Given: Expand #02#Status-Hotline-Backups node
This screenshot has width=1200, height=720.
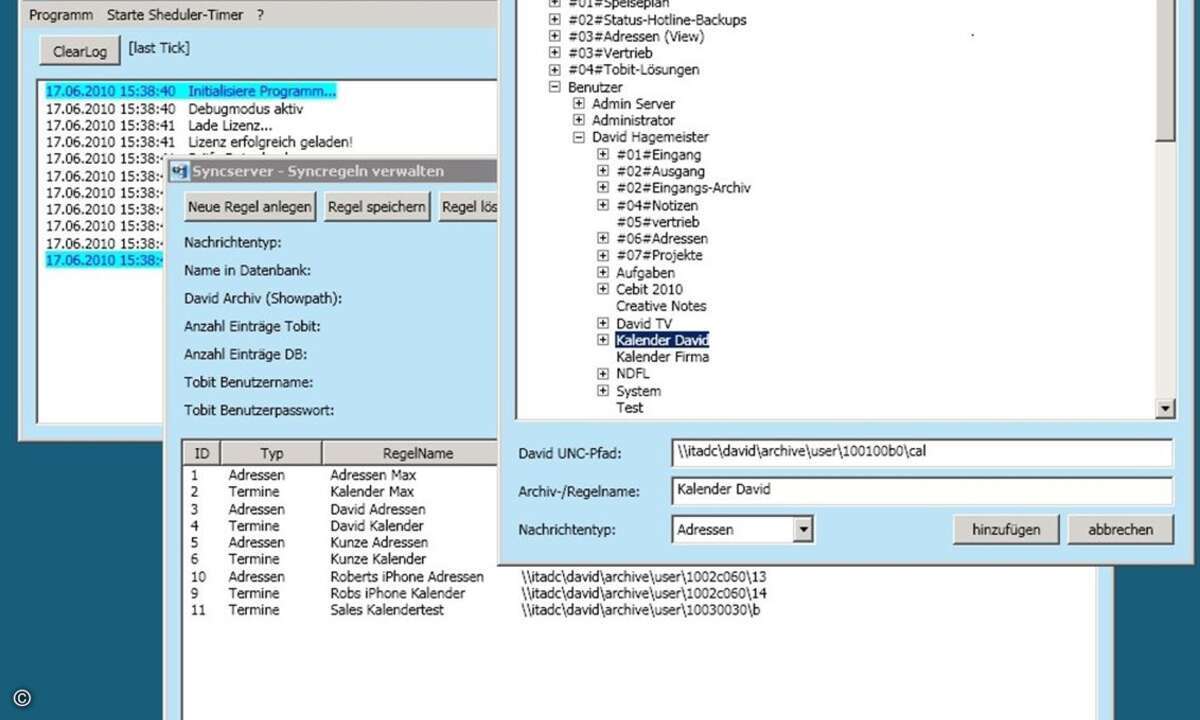Looking at the screenshot, I should pyautogui.click(x=555, y=20).
